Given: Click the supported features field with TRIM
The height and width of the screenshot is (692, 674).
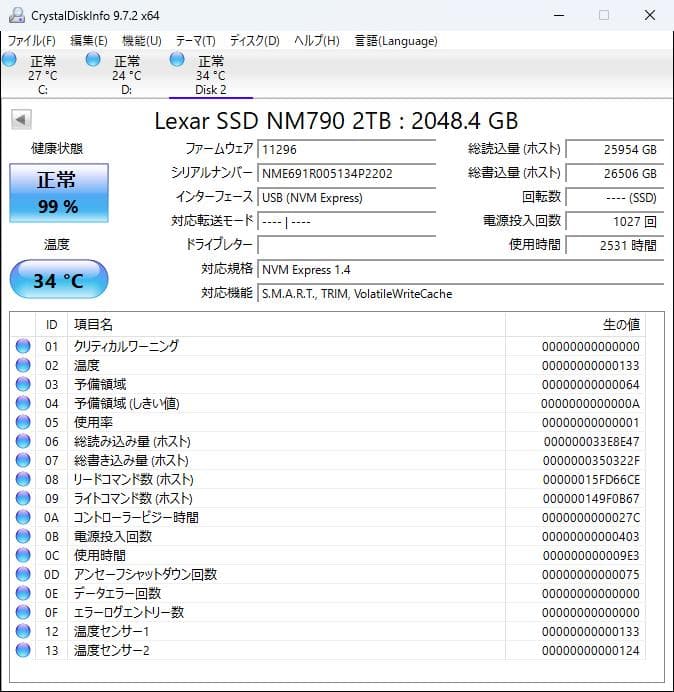Looking at the screenshot, I should pos(460,293).
